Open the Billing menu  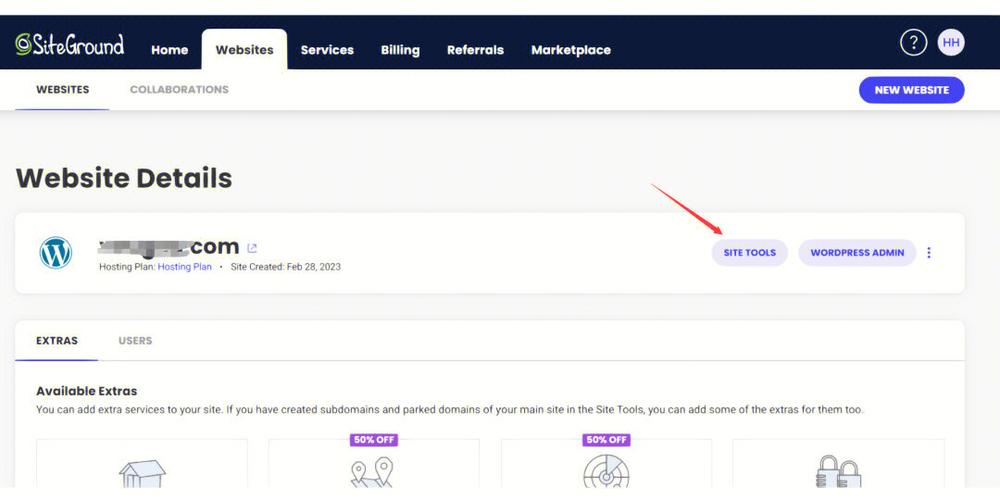point(401,50)
